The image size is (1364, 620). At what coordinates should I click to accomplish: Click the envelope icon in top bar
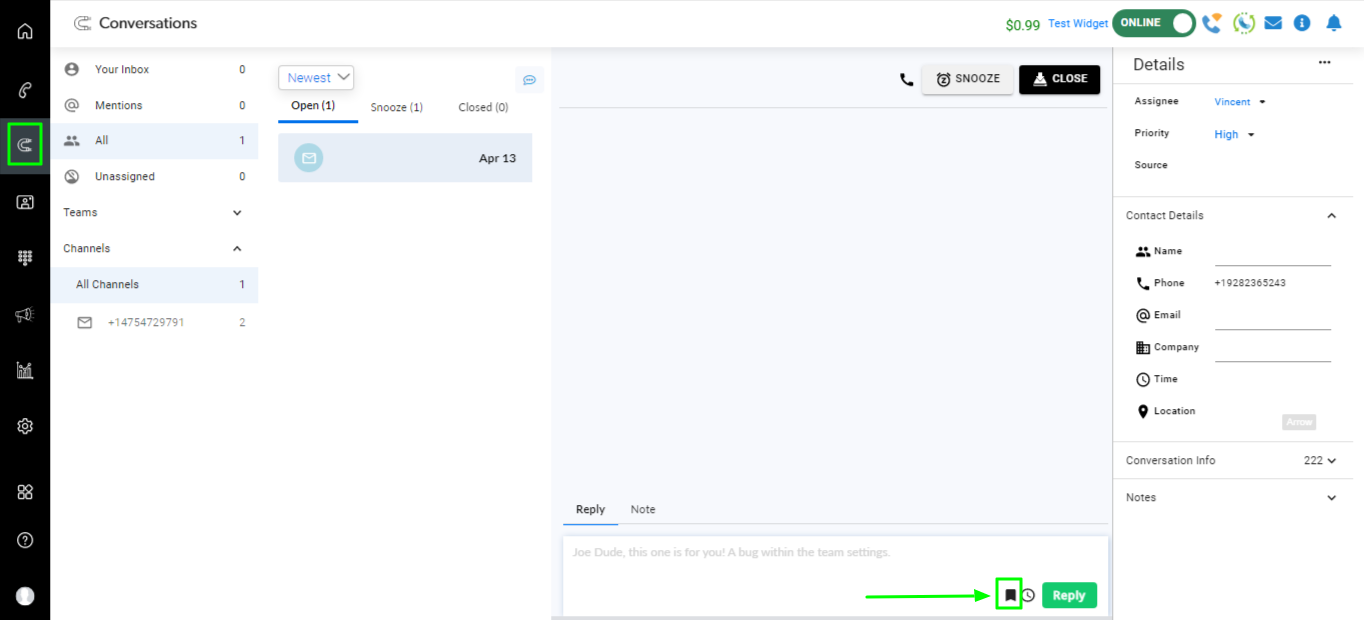1273,22
